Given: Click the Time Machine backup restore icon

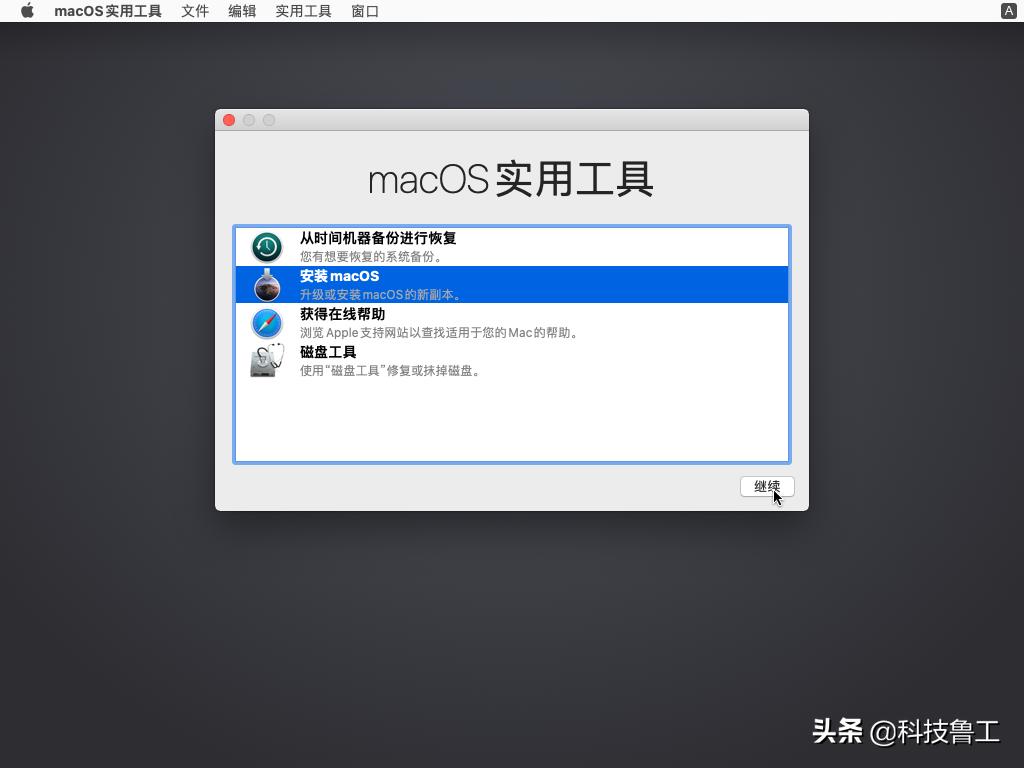Looking at the screenshot, I should [266, 246].
